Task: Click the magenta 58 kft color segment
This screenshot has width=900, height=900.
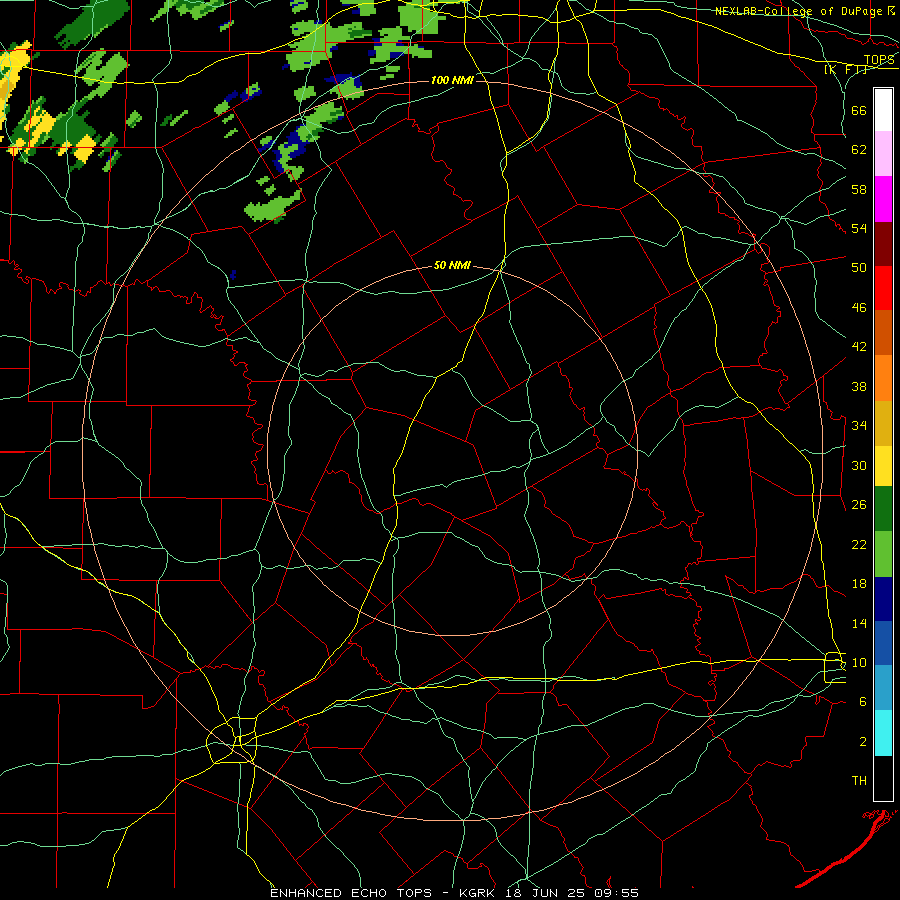Action: 883,199
